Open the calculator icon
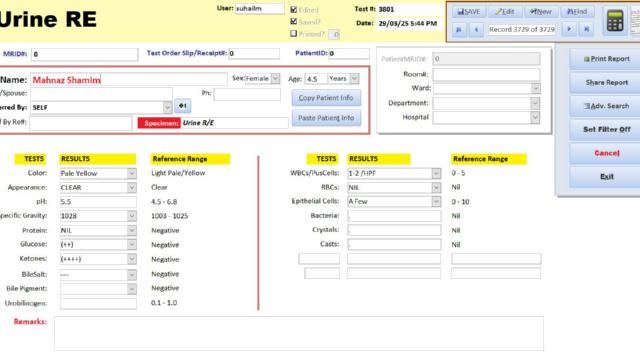 tap(615, 20)
